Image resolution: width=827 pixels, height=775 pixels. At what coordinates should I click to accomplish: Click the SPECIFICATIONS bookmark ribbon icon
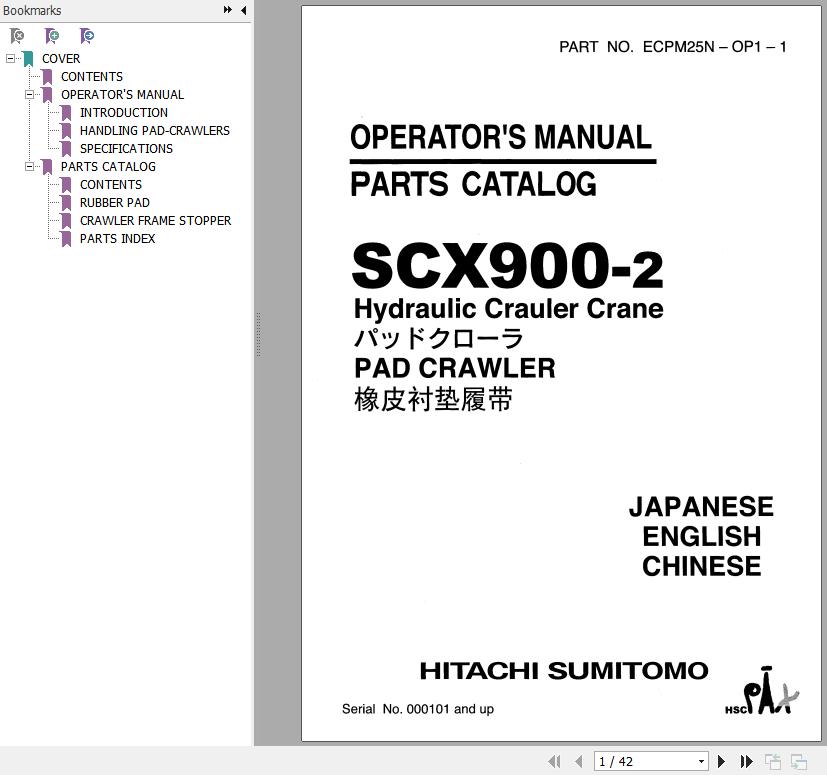(x=66, y=149)
